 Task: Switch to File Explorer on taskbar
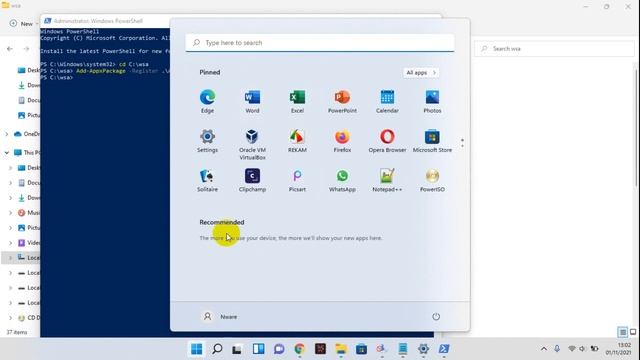[x=341, y=349]
